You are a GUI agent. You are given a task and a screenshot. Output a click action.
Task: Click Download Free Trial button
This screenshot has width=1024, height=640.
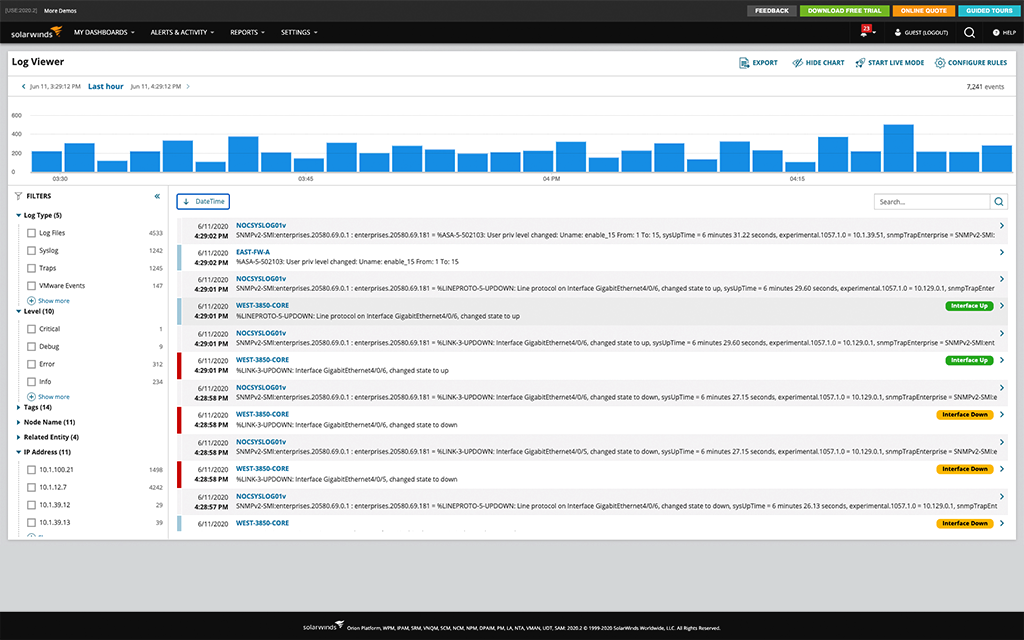click(844, 10)
